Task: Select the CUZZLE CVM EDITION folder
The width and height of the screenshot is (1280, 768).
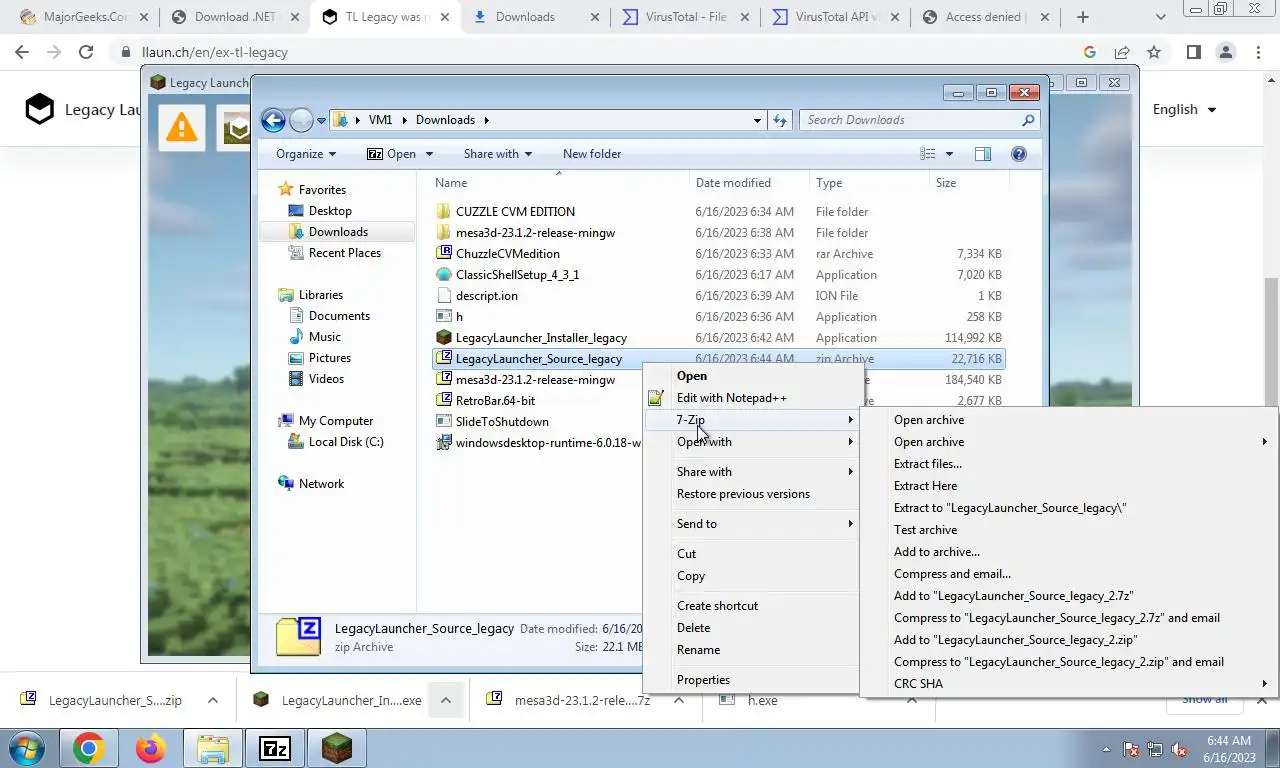Action: [x=515, y=212]
